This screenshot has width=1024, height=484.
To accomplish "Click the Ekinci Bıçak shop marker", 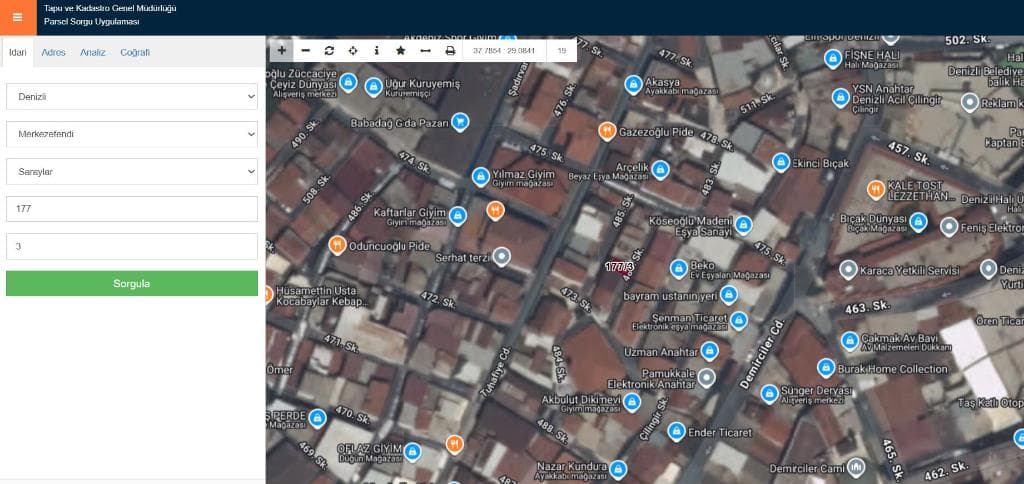I will pyautogui.click(x=781, y=162).
